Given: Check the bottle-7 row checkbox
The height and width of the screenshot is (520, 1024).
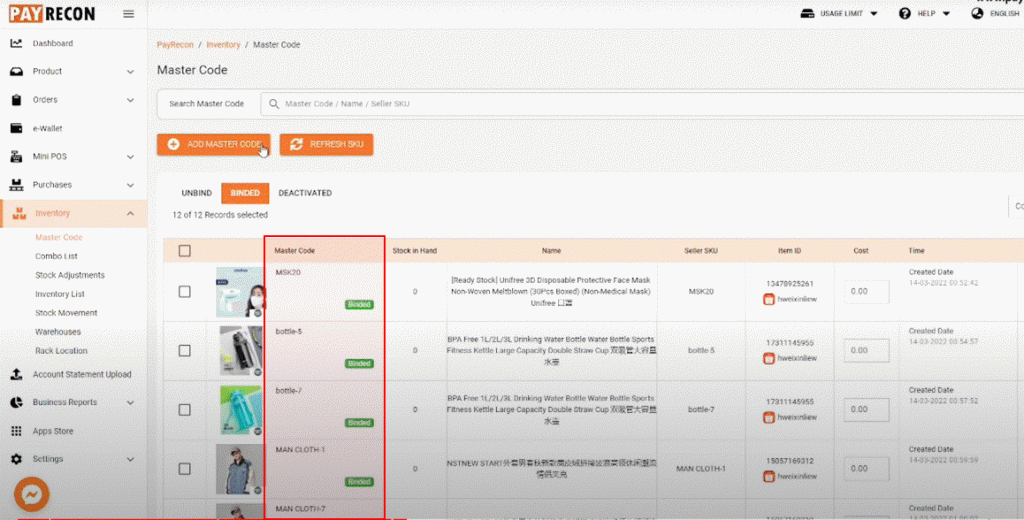Looking at the screenshot, I should click(x=185, y=410).
